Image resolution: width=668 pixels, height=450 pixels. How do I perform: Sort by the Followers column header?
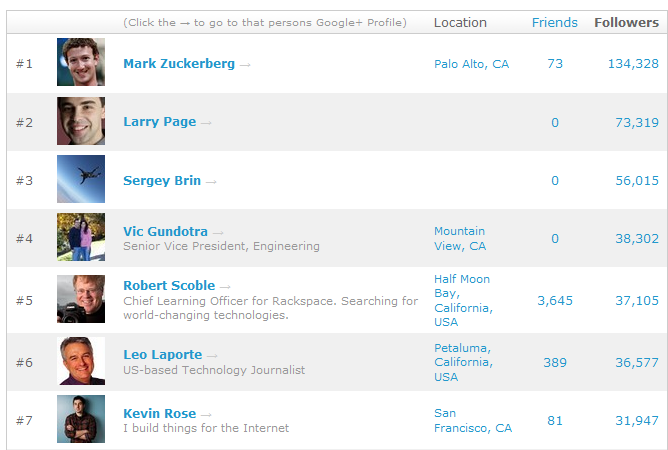(x=626, y=23)
